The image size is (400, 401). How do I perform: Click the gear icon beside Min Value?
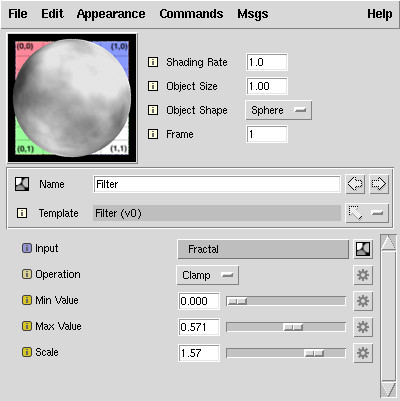(x=363, y=301)
